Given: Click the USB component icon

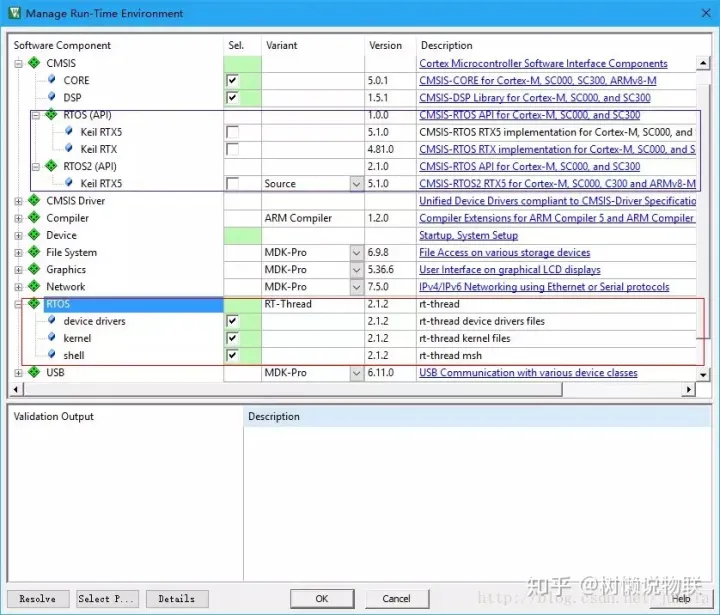Looking at the screenshot, I should pos(34,373).
